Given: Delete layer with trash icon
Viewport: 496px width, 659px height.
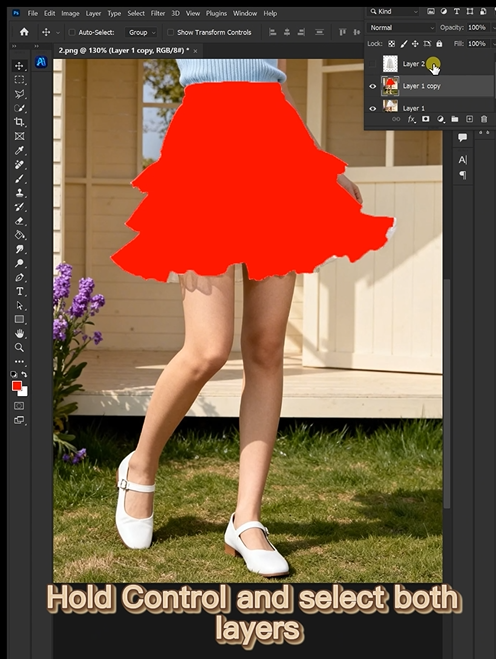Looking at the screenshot, I should pyautogui.click(x=484, y=119).
